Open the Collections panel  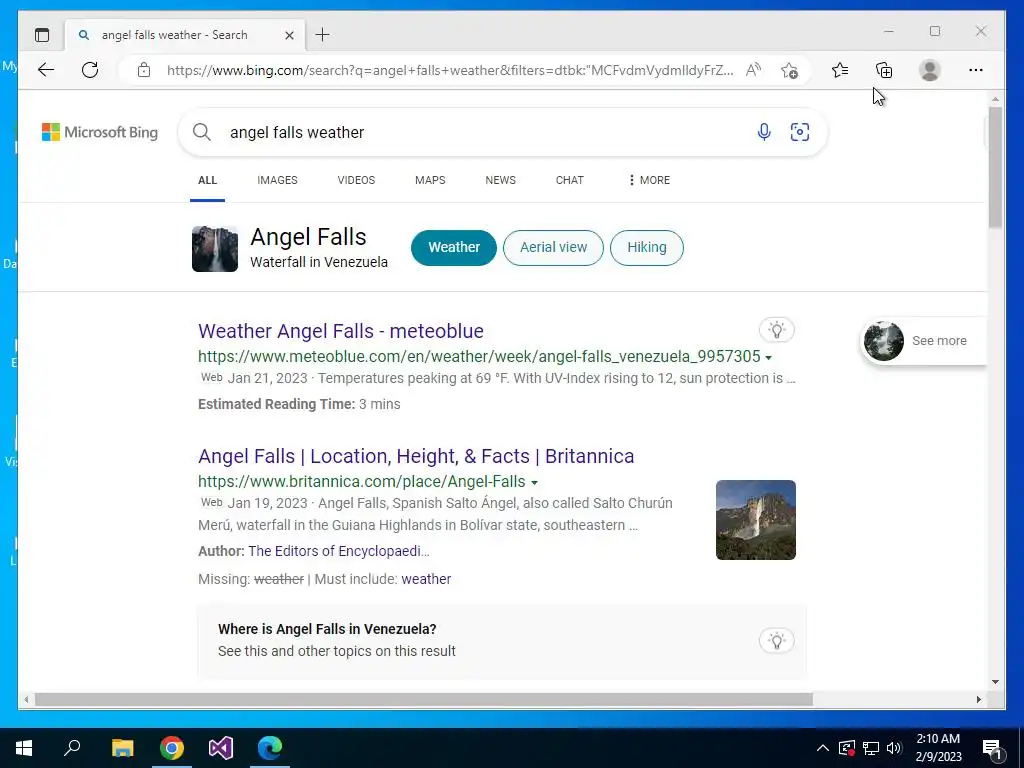[x=884, y=70]
